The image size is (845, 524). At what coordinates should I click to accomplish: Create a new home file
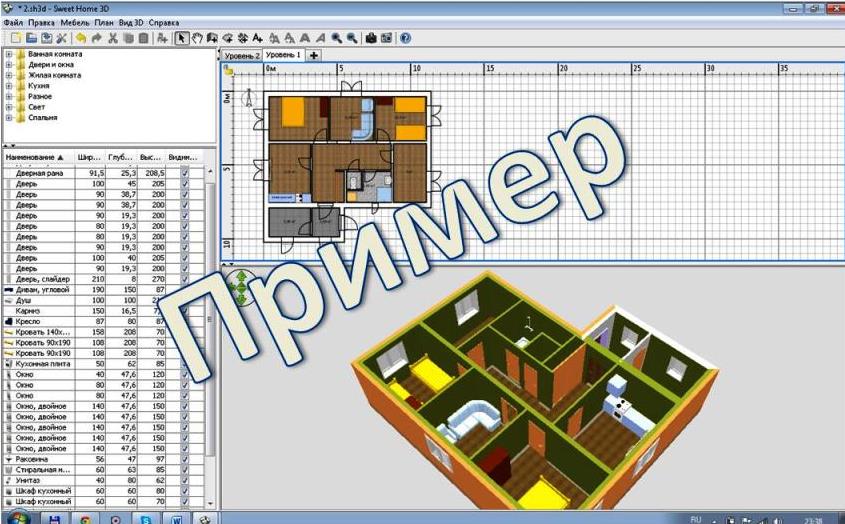point(16,38)
